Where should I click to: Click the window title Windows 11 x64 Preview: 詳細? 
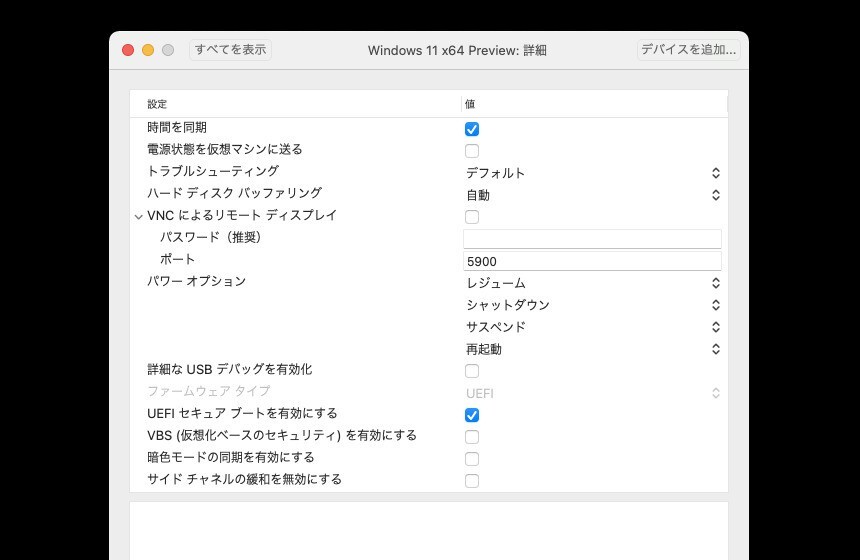coord(457,50)
